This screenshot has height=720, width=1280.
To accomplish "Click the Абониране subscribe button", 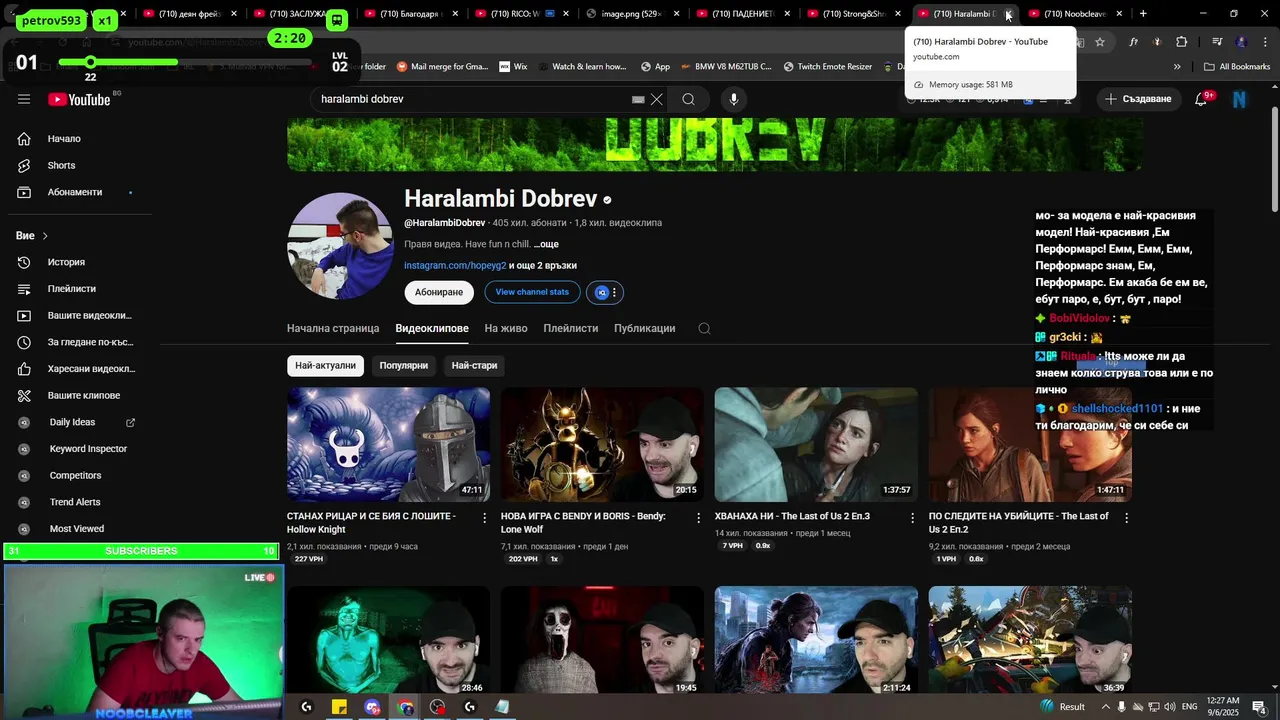I will click(439, 292).
